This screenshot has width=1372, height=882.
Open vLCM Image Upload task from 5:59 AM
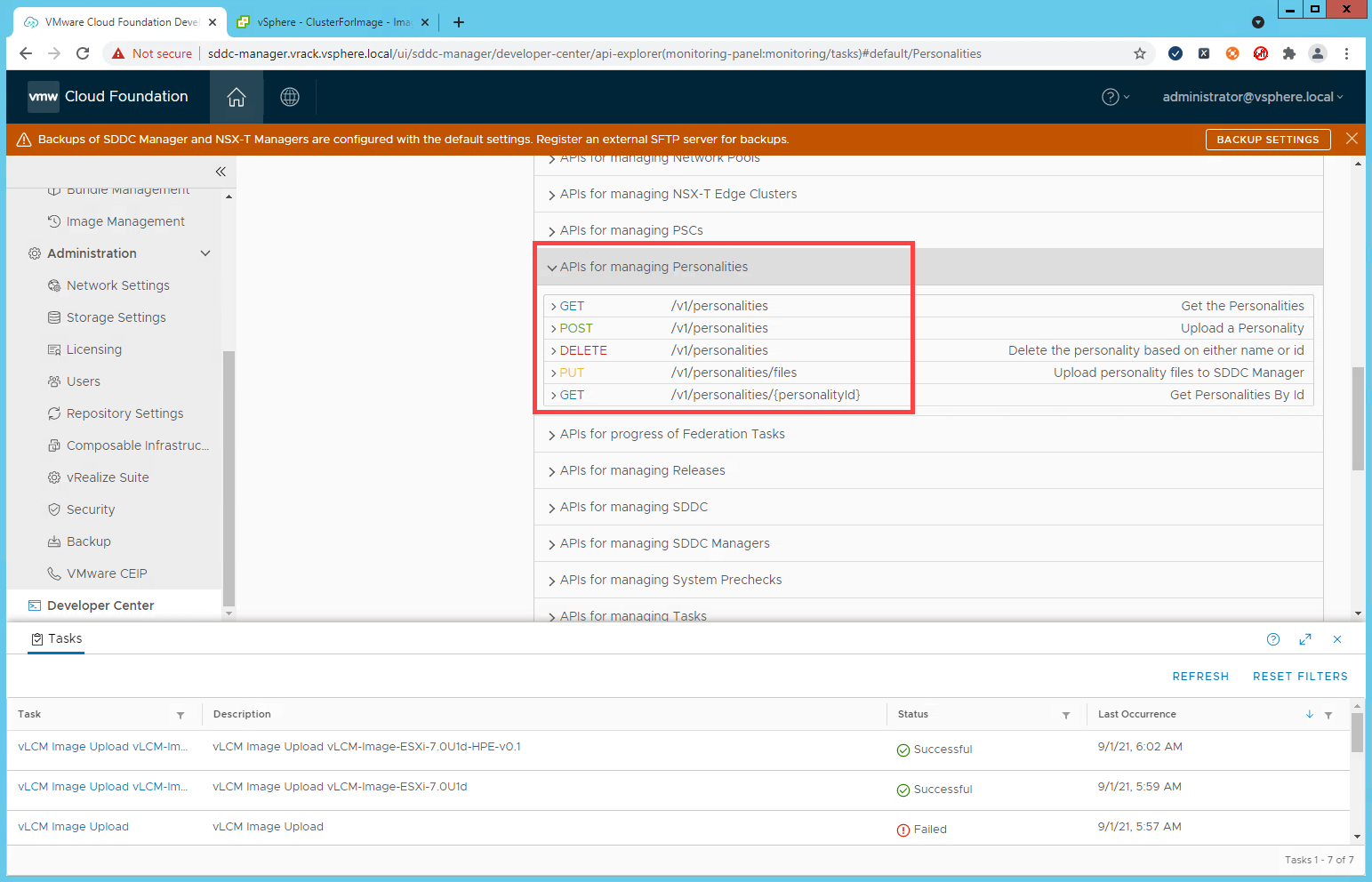103,787
